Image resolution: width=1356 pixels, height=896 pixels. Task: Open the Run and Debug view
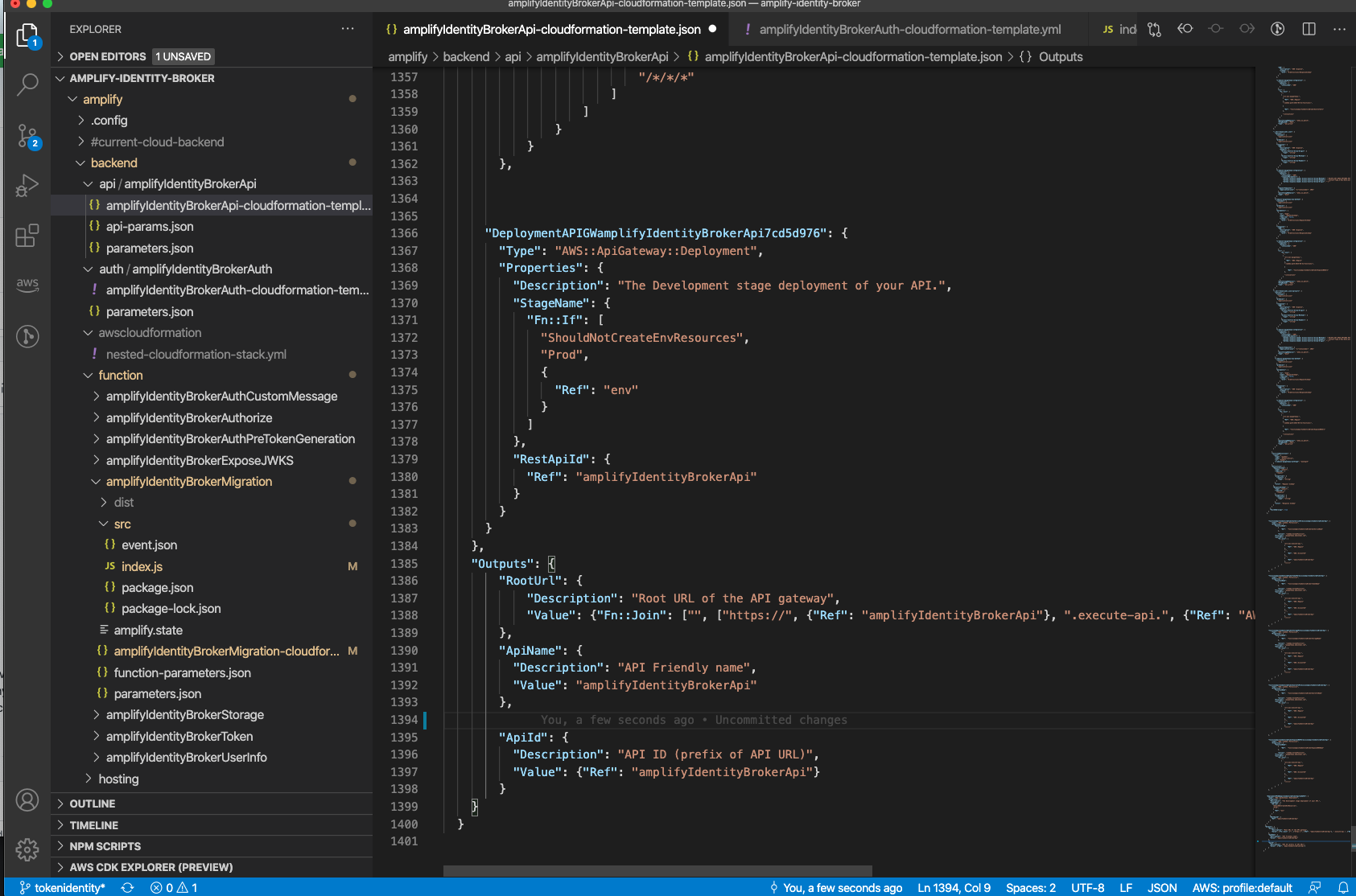click(27, 186)
